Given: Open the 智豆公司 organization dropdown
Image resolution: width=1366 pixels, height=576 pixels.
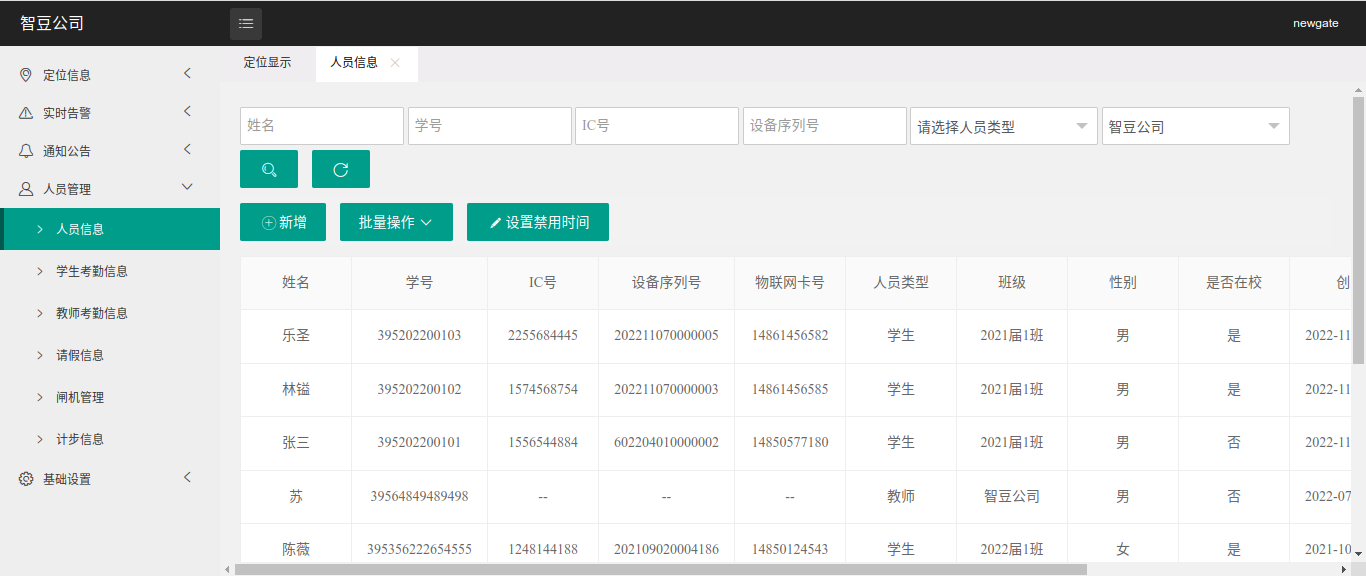Looking at the screenshot, I should [x=1195, y=126].
